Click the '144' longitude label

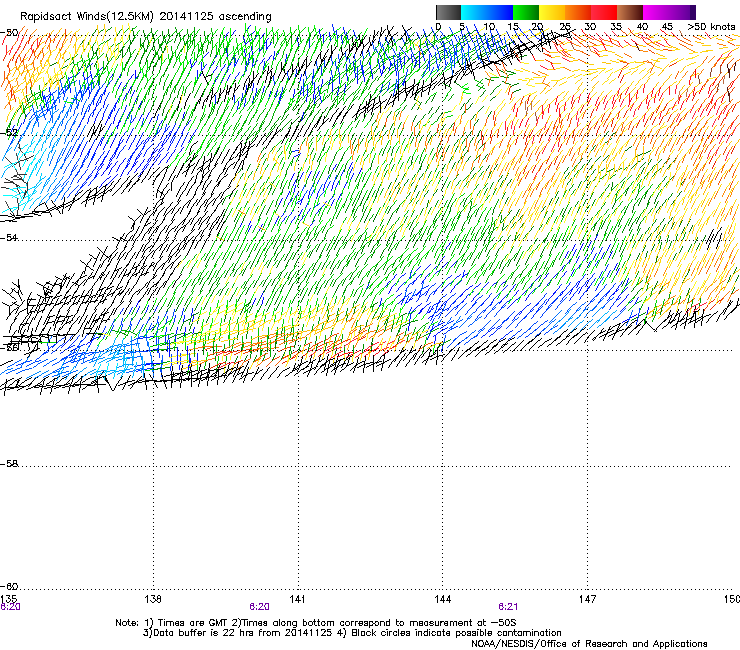(442, 599)
